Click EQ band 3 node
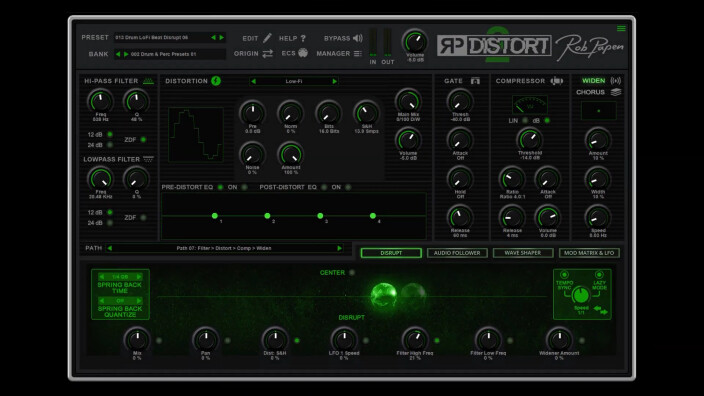Viewport: 704px width, 396px height. point(320,216)
